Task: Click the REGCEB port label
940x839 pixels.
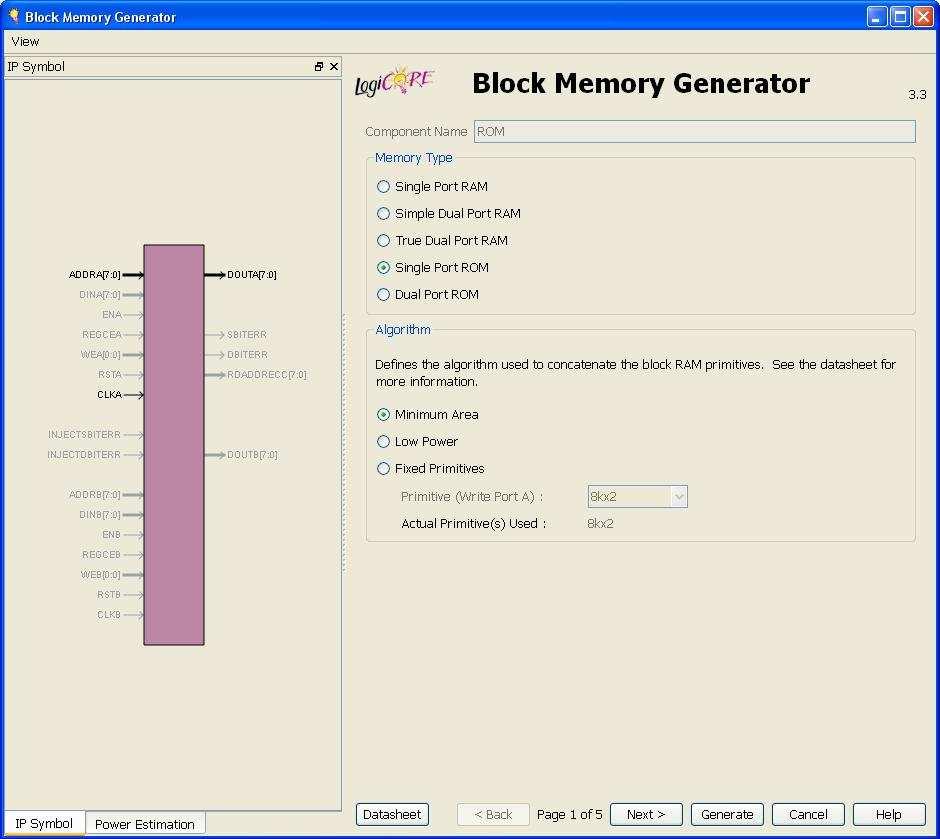Action: coord(101,554)
